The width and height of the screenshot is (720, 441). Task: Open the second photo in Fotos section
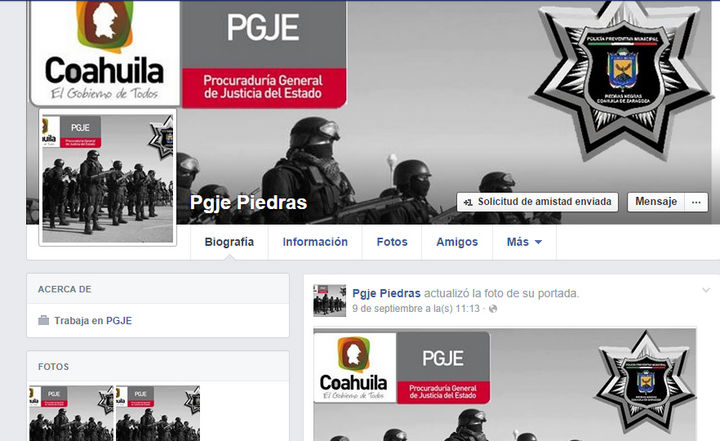tap(158, 413)
